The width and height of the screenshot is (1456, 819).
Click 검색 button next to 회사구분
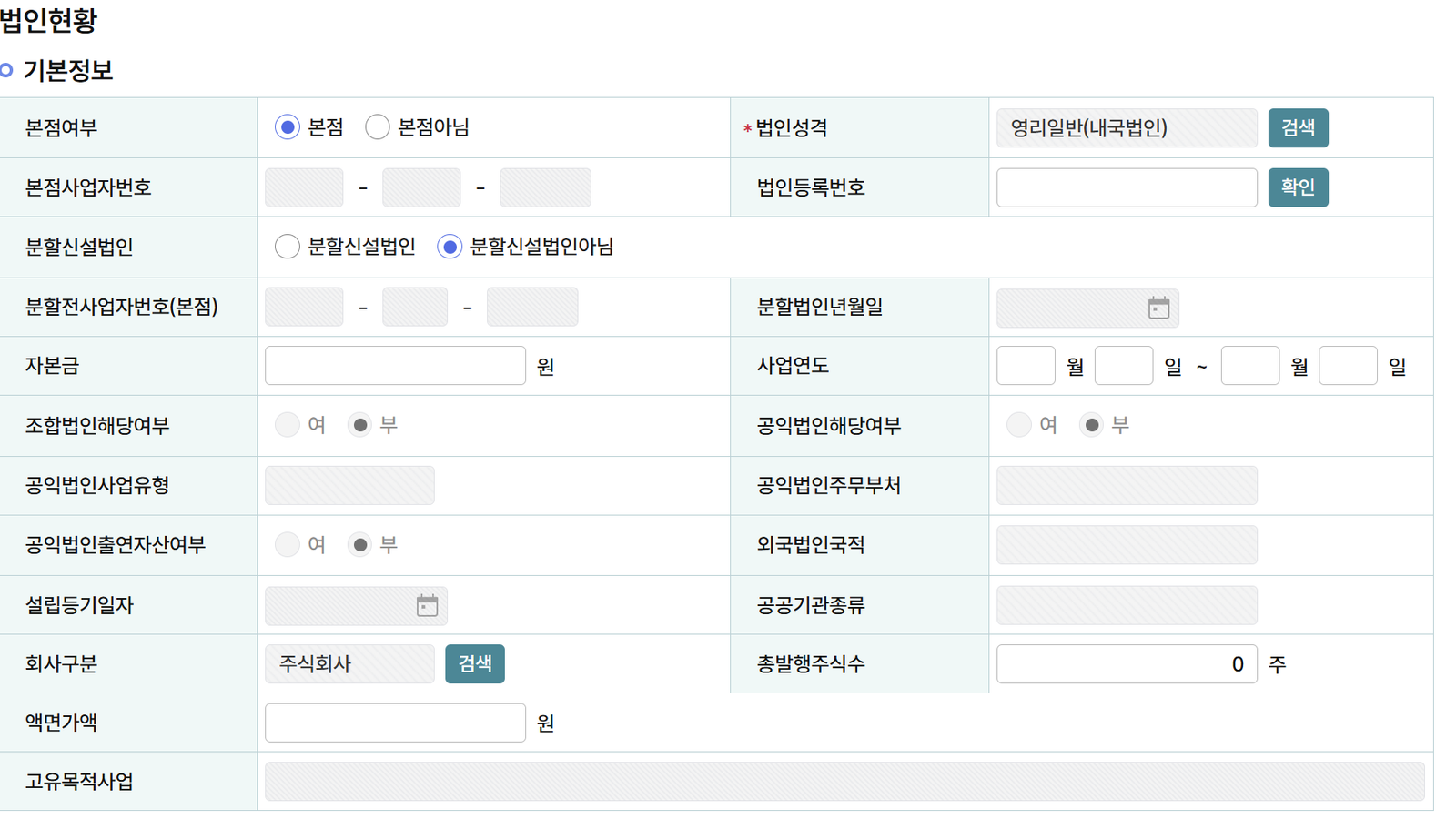tap(475, 664)
